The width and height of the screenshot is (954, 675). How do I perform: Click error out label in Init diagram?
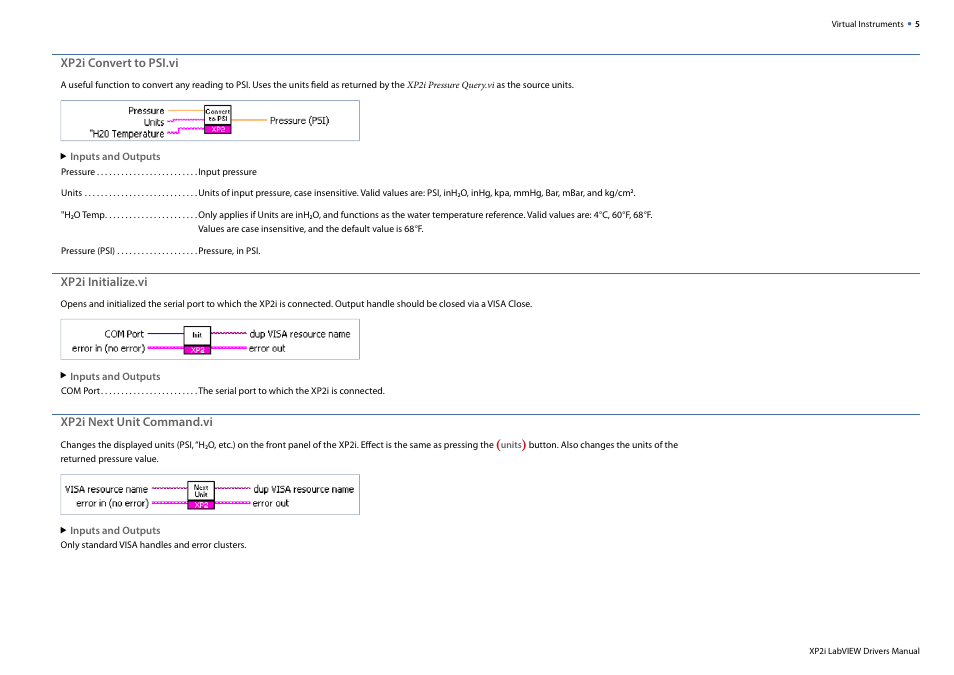pos(267,349)
